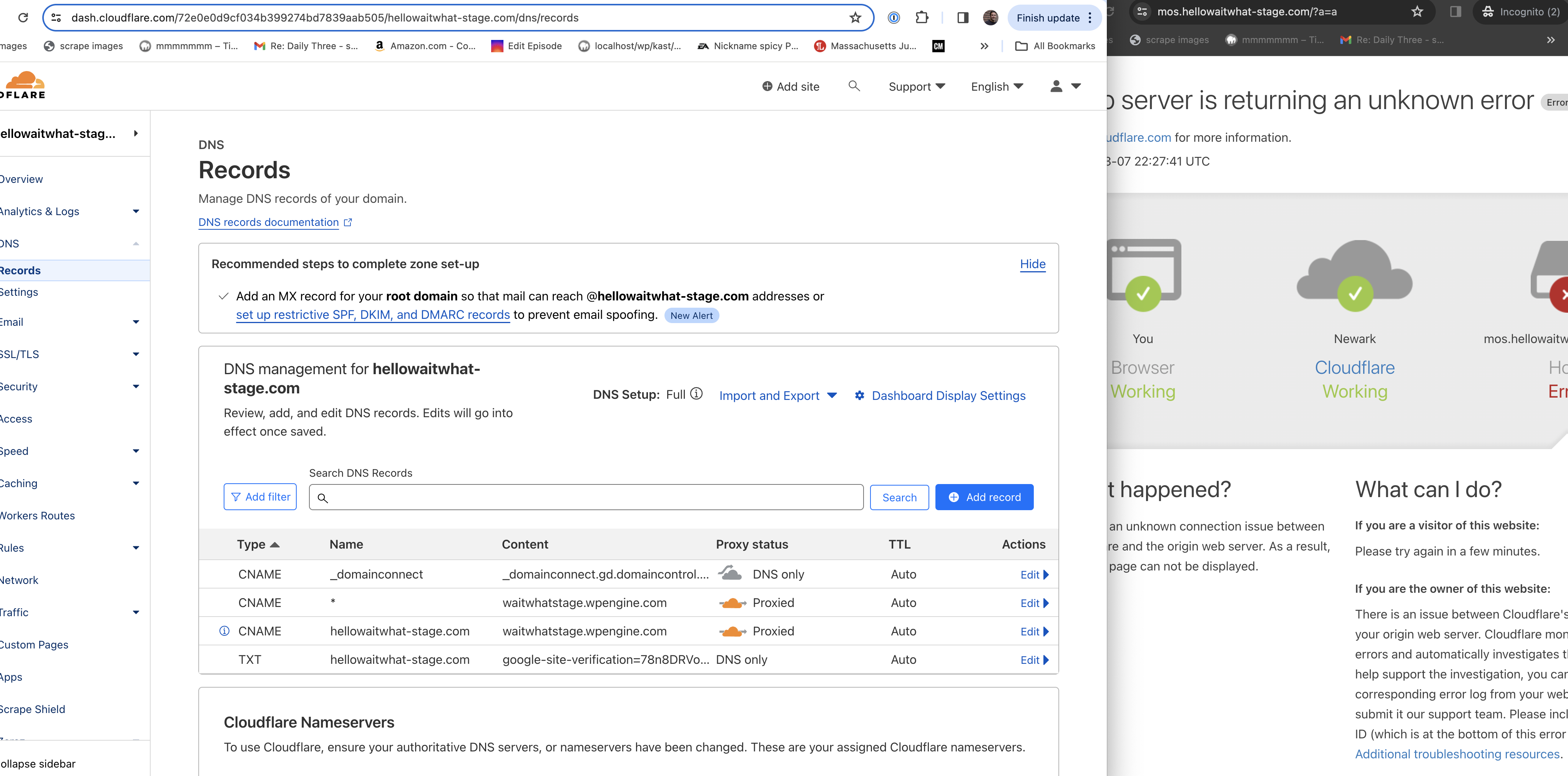Screen dimensions: 1568x776
Task: Hide the recommended zone set-up steps
Action: tap(1032, 264)
